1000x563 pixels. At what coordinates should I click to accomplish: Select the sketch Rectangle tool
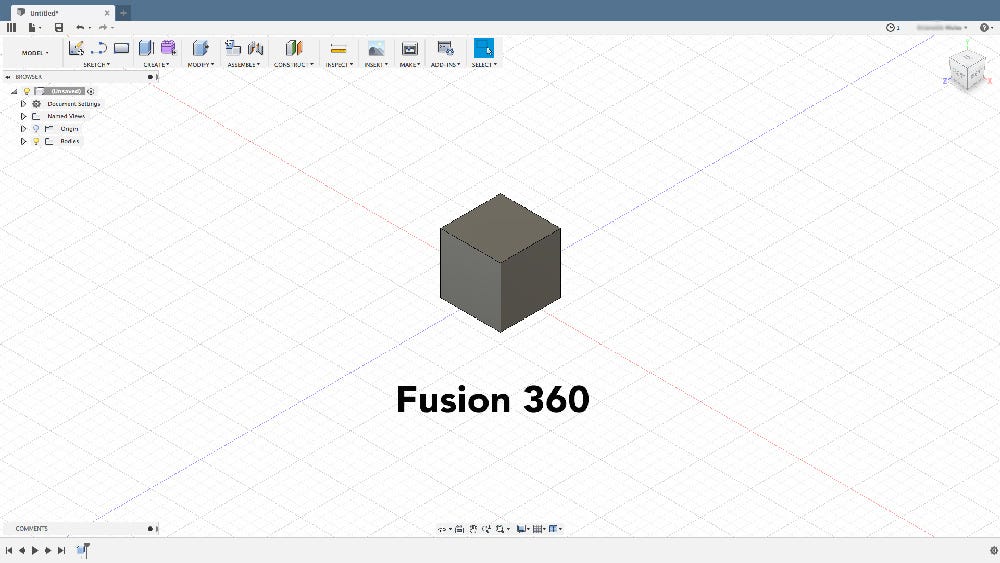click(x=121, y=48)
